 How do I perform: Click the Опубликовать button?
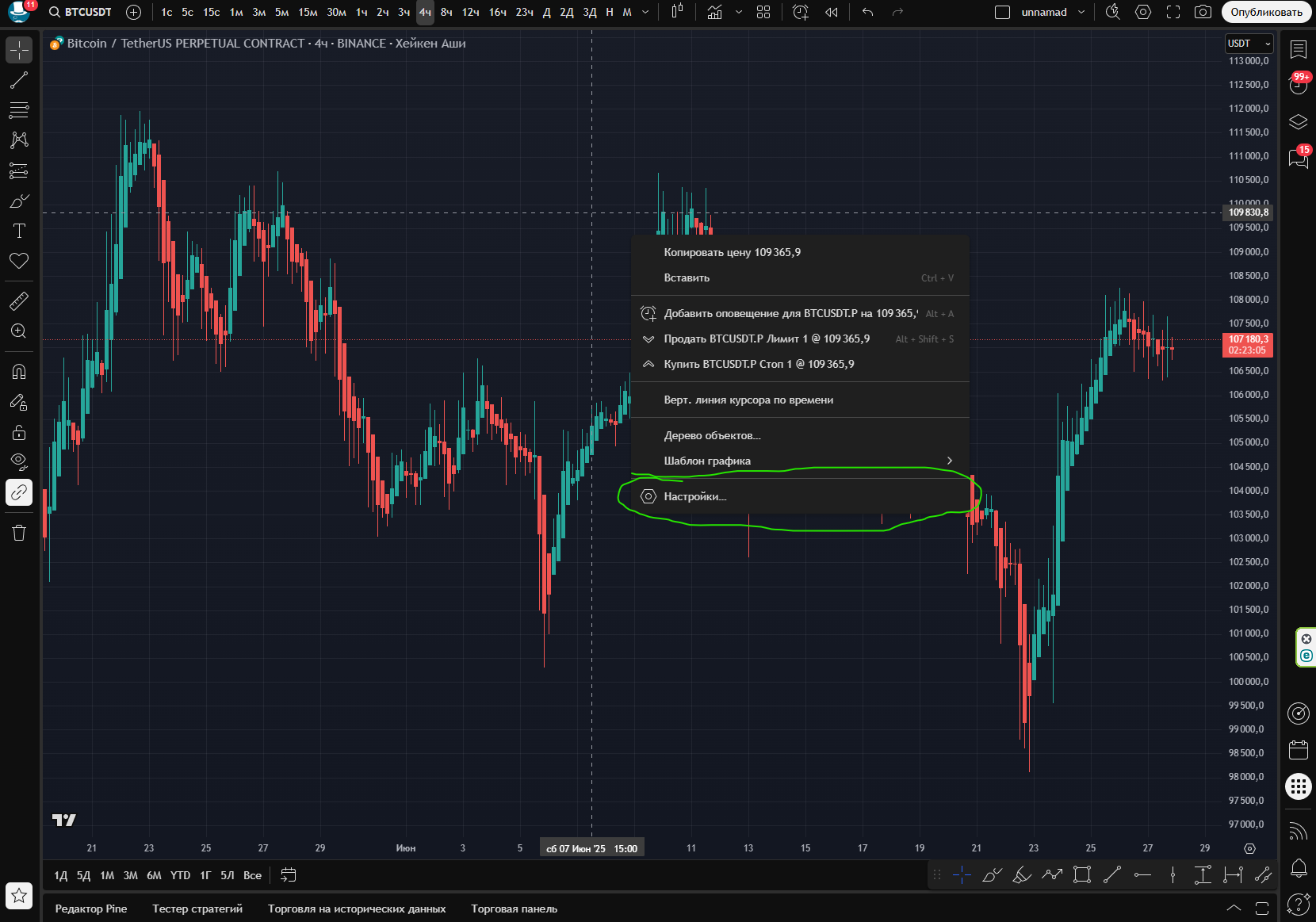coord(1266,13)
